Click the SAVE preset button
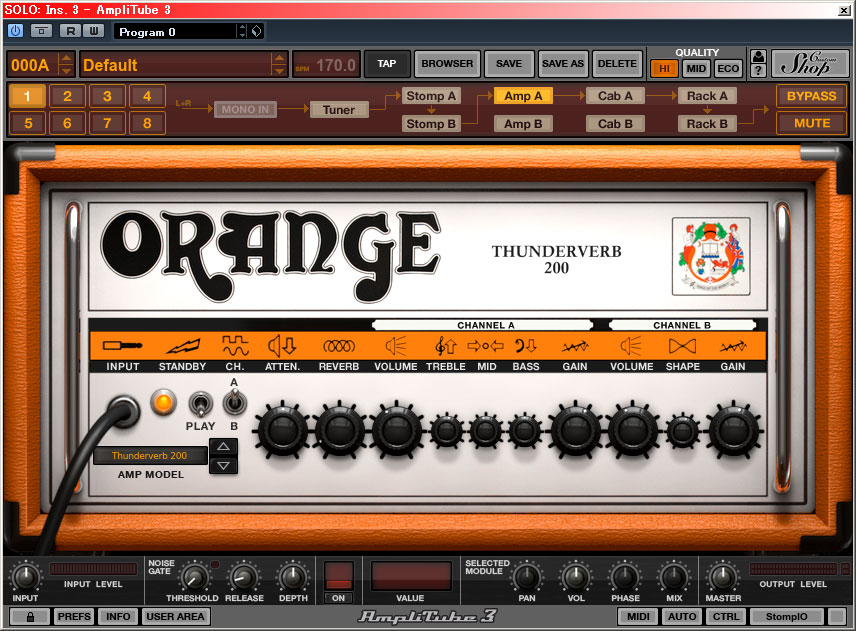Screen dimensions: 856x631 (509, 64)
